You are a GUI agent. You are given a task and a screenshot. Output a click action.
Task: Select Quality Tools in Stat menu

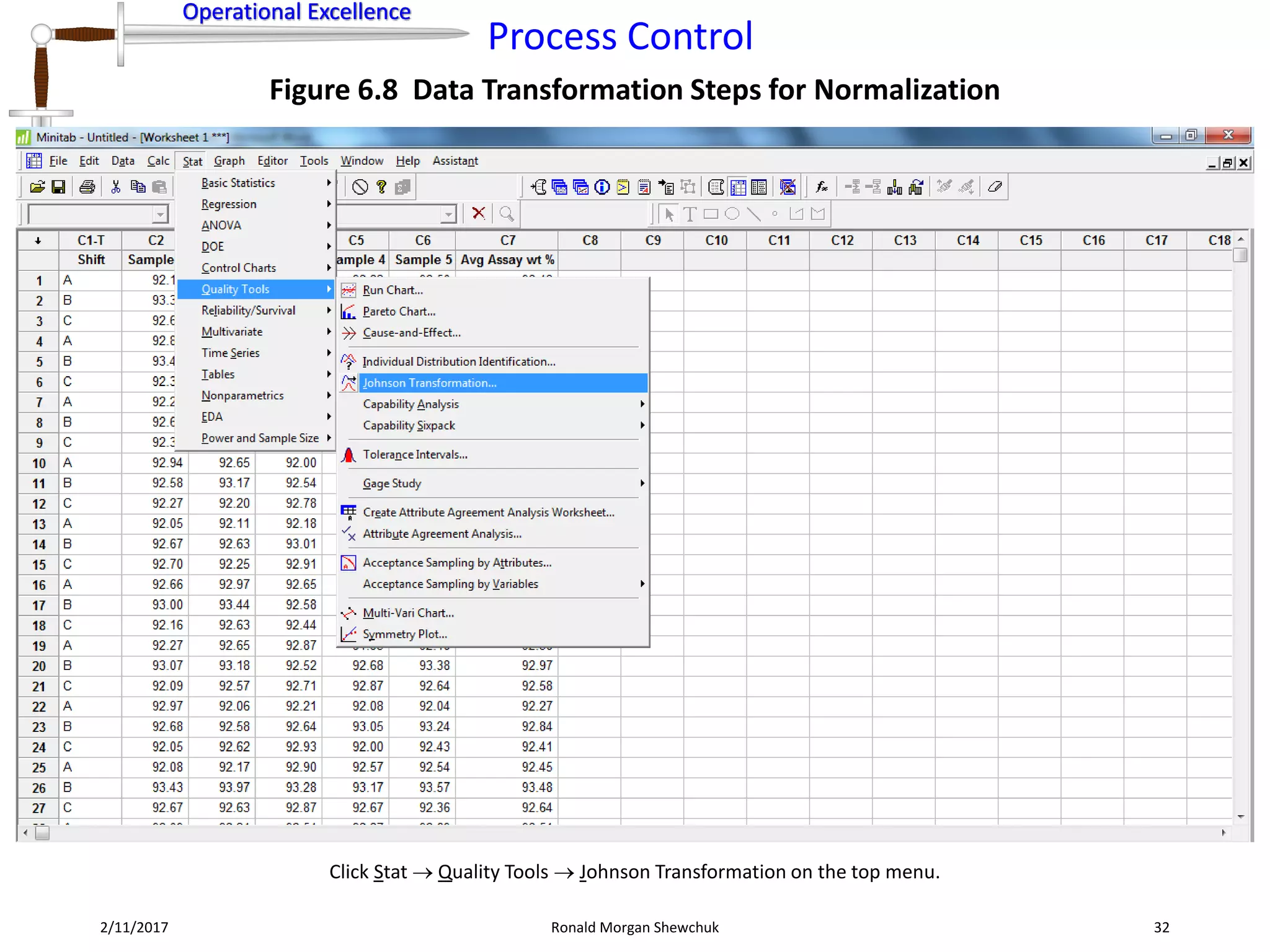pos(255,289)
